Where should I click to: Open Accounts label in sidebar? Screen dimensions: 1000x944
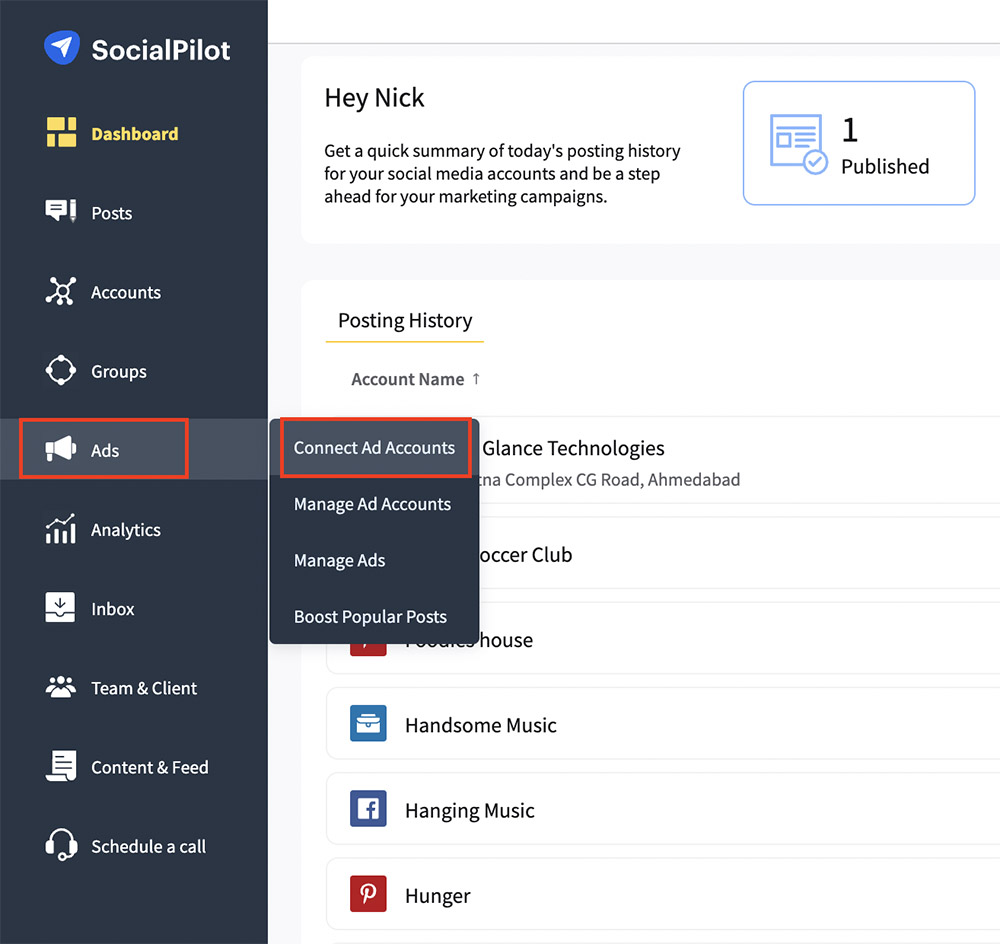126,292
